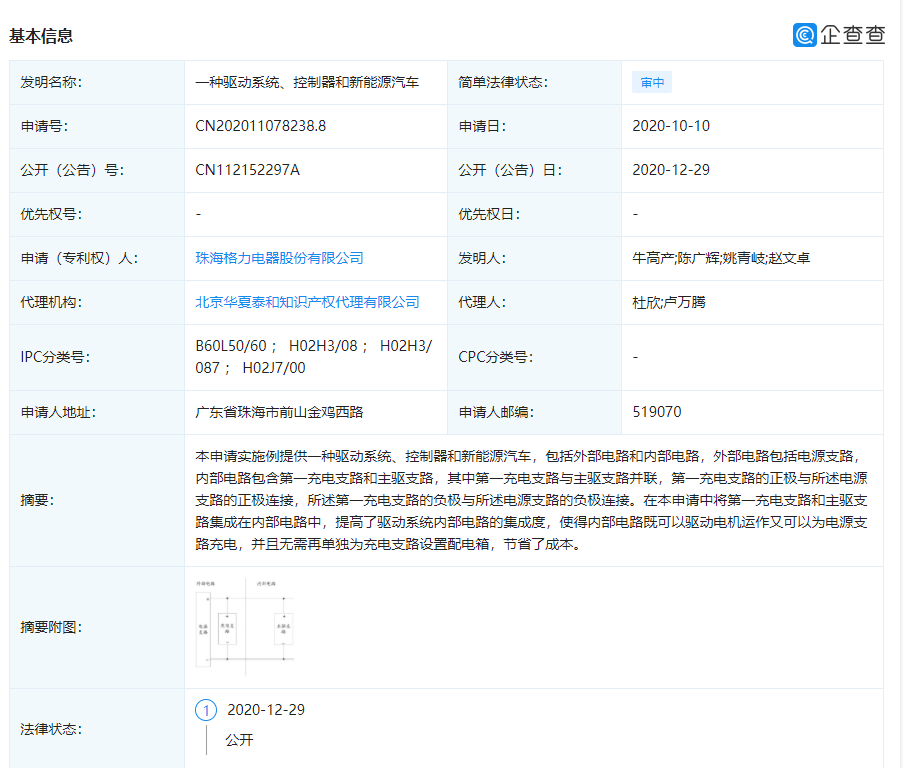Click the 2020-12-29 date beside circle marker

[x=266, y=710]
